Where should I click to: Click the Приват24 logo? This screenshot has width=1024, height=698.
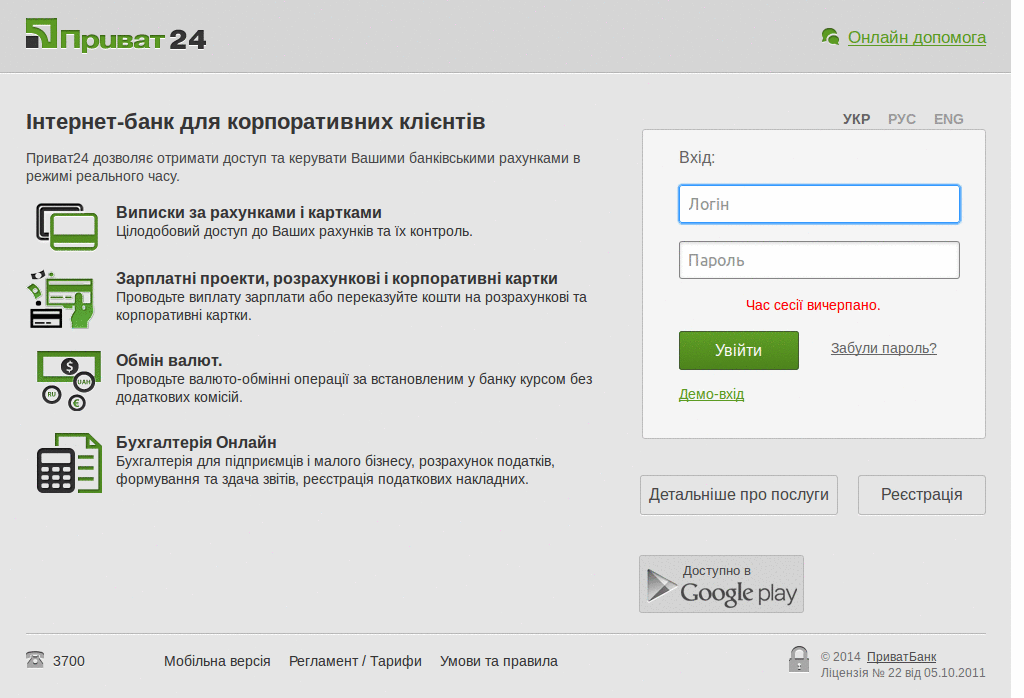click(x=115, y=37)
